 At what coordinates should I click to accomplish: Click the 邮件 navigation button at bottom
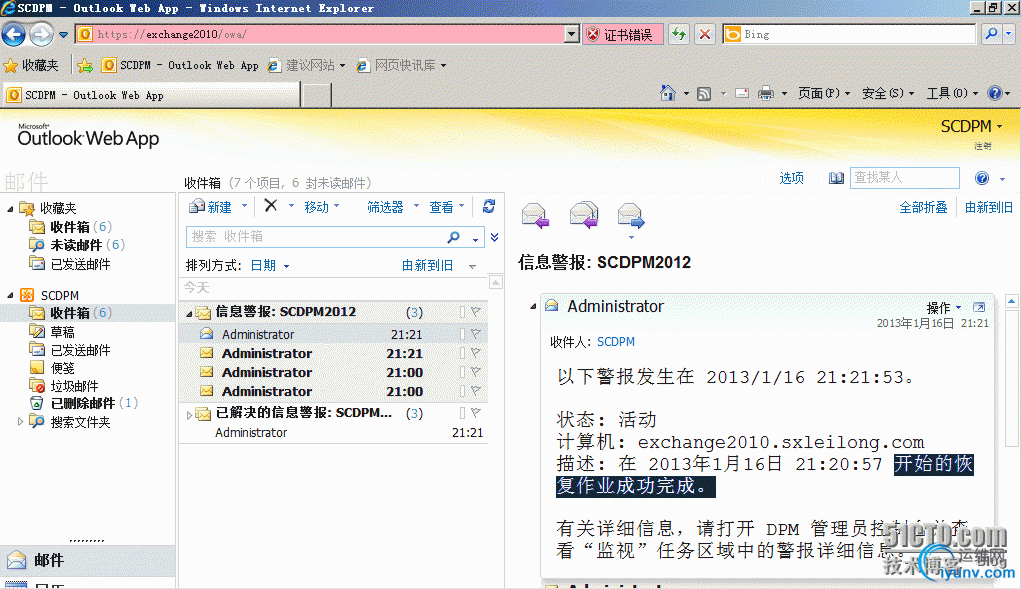pyautogui.click(x=88, y=560)
